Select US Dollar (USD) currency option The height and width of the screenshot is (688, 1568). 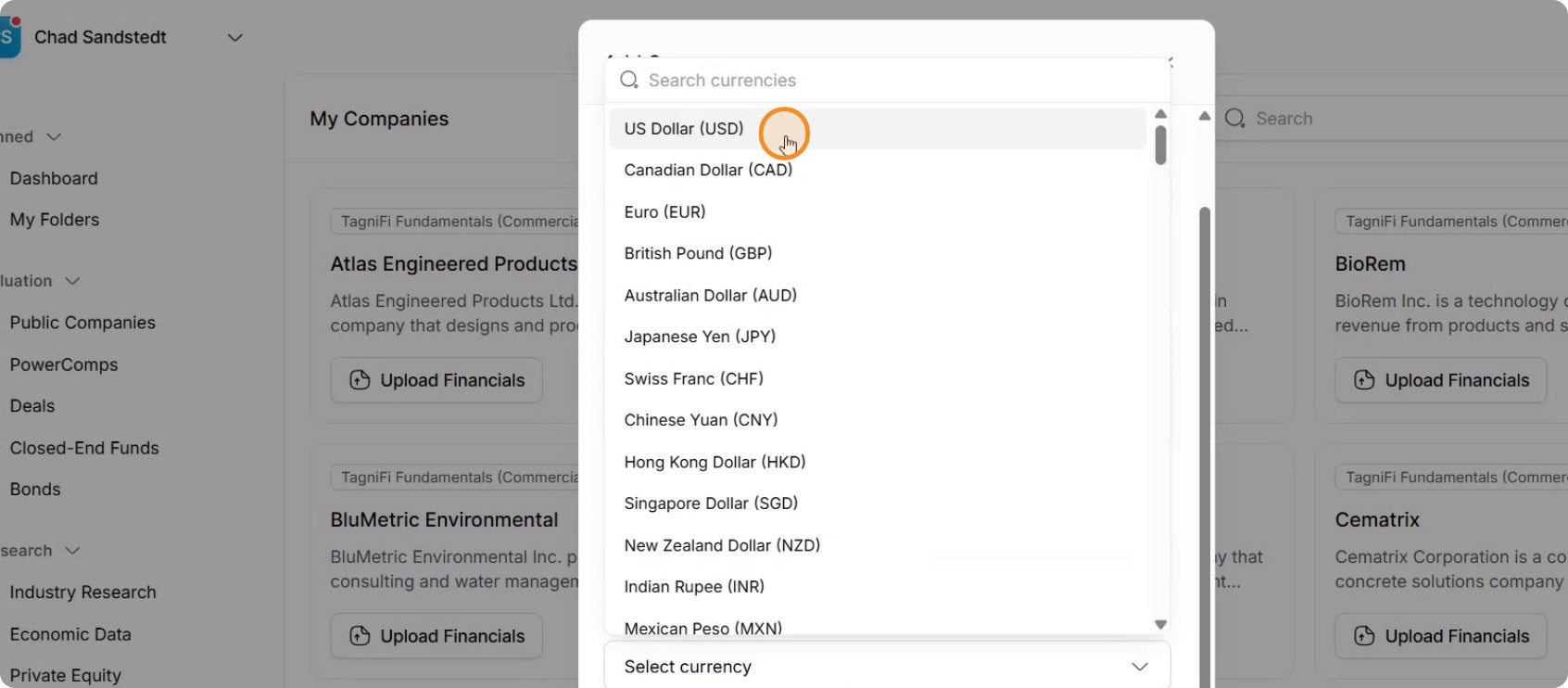pos(878,129)
